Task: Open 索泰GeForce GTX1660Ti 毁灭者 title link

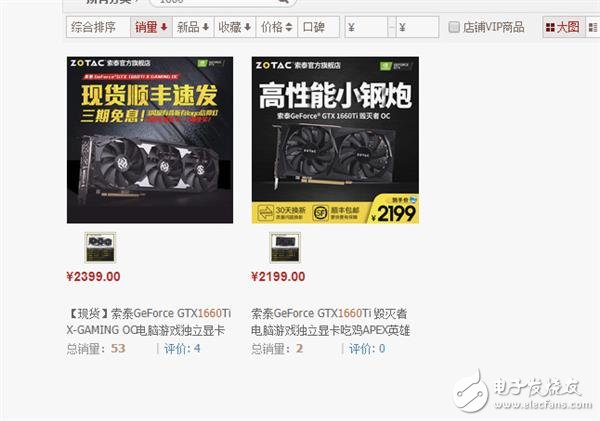Action: [331, 321]
